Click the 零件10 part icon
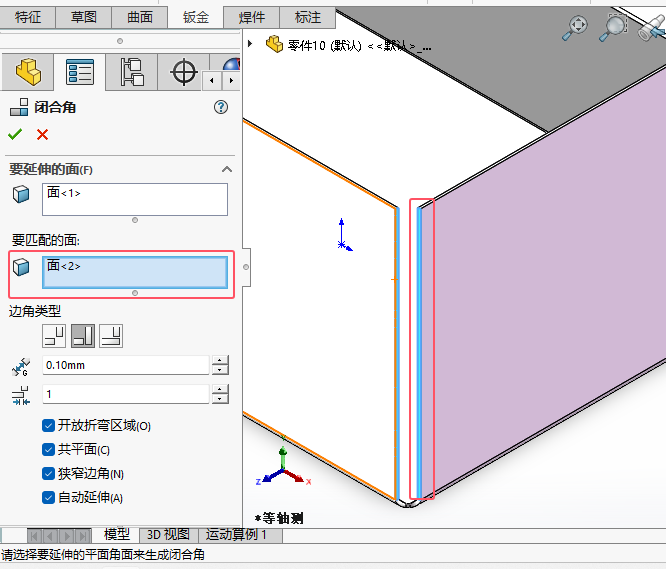 point(274,44)
